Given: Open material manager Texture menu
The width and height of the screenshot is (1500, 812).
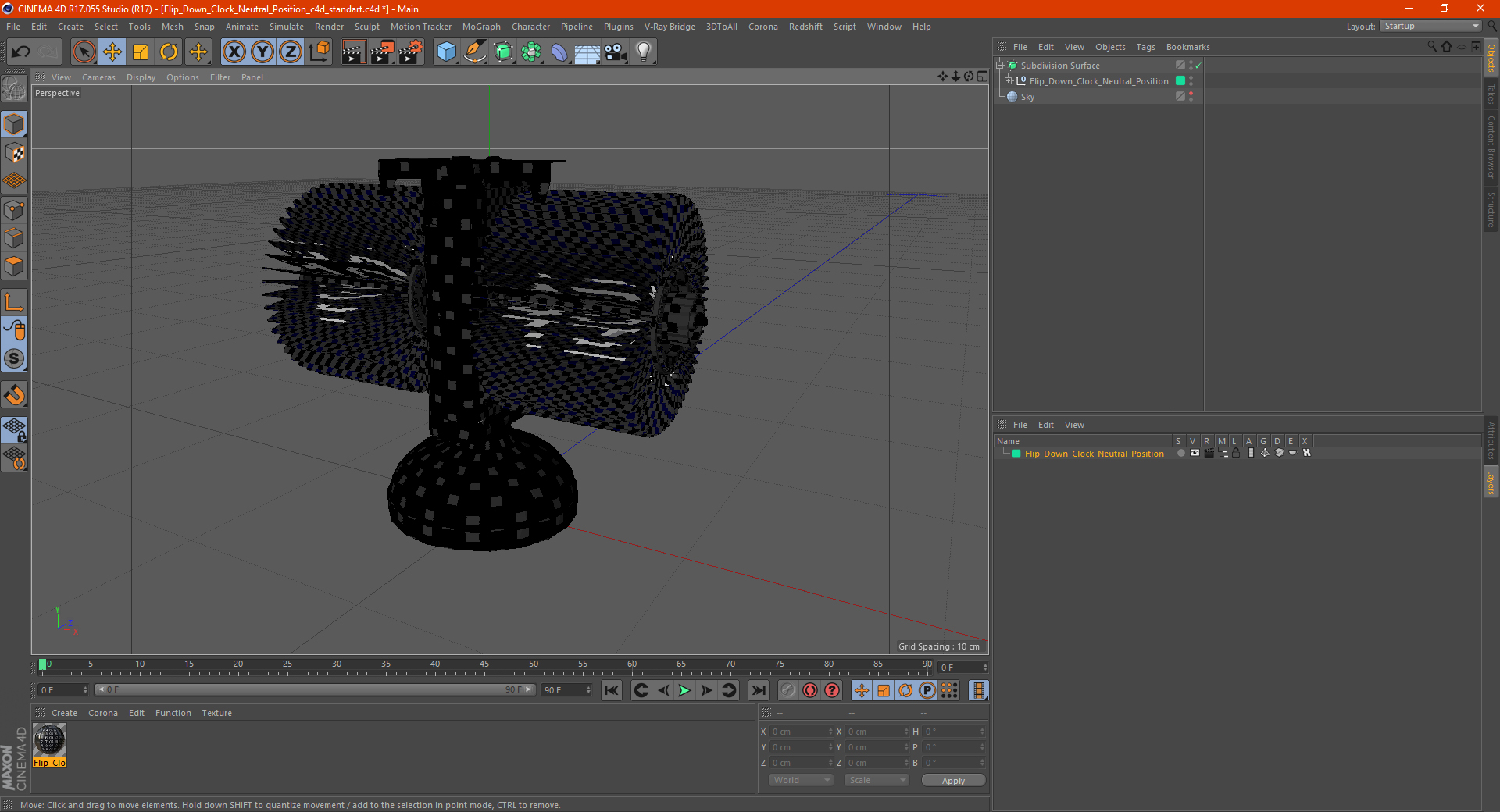Looking at the screenshot, I should point(216,713).
